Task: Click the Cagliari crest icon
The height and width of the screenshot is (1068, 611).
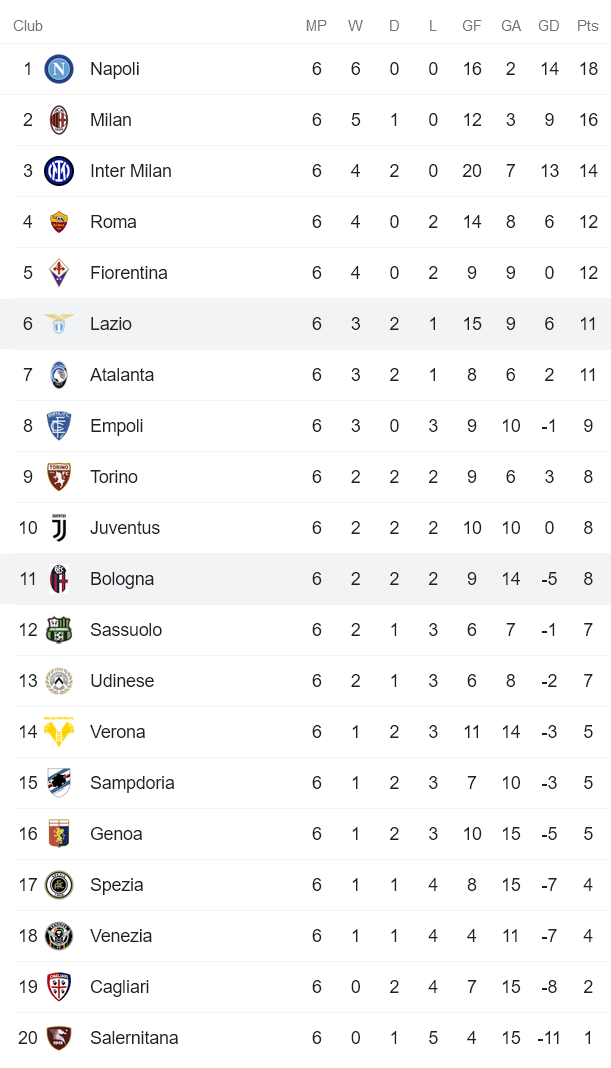Action: tap(59, 987)
